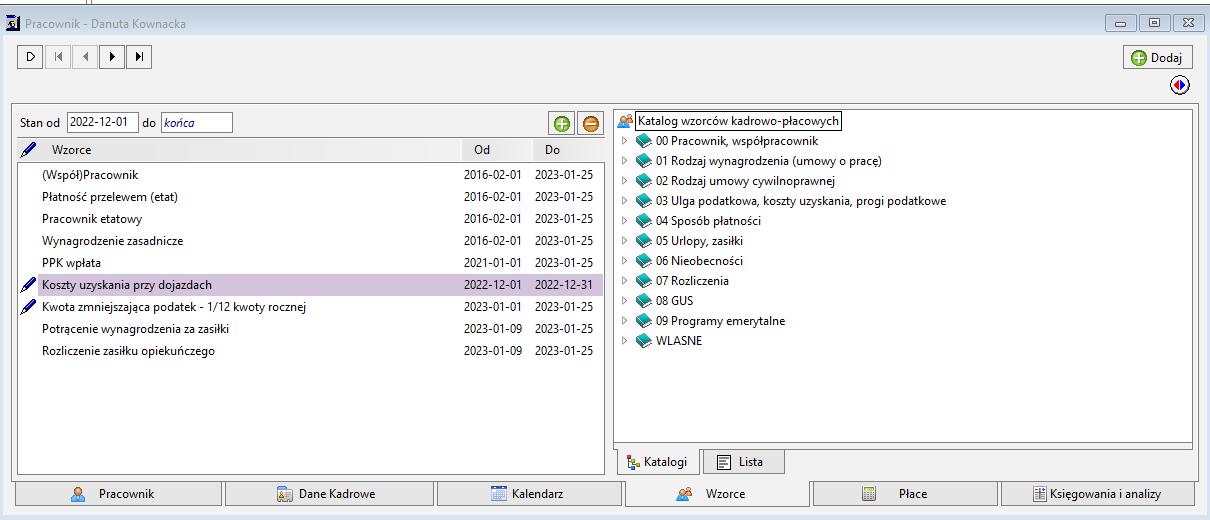The height and width of the screenshot is (520, 1210).
Task: Expand 00 Pracownik, współpracownik catalog node
Action: point(624,141)
